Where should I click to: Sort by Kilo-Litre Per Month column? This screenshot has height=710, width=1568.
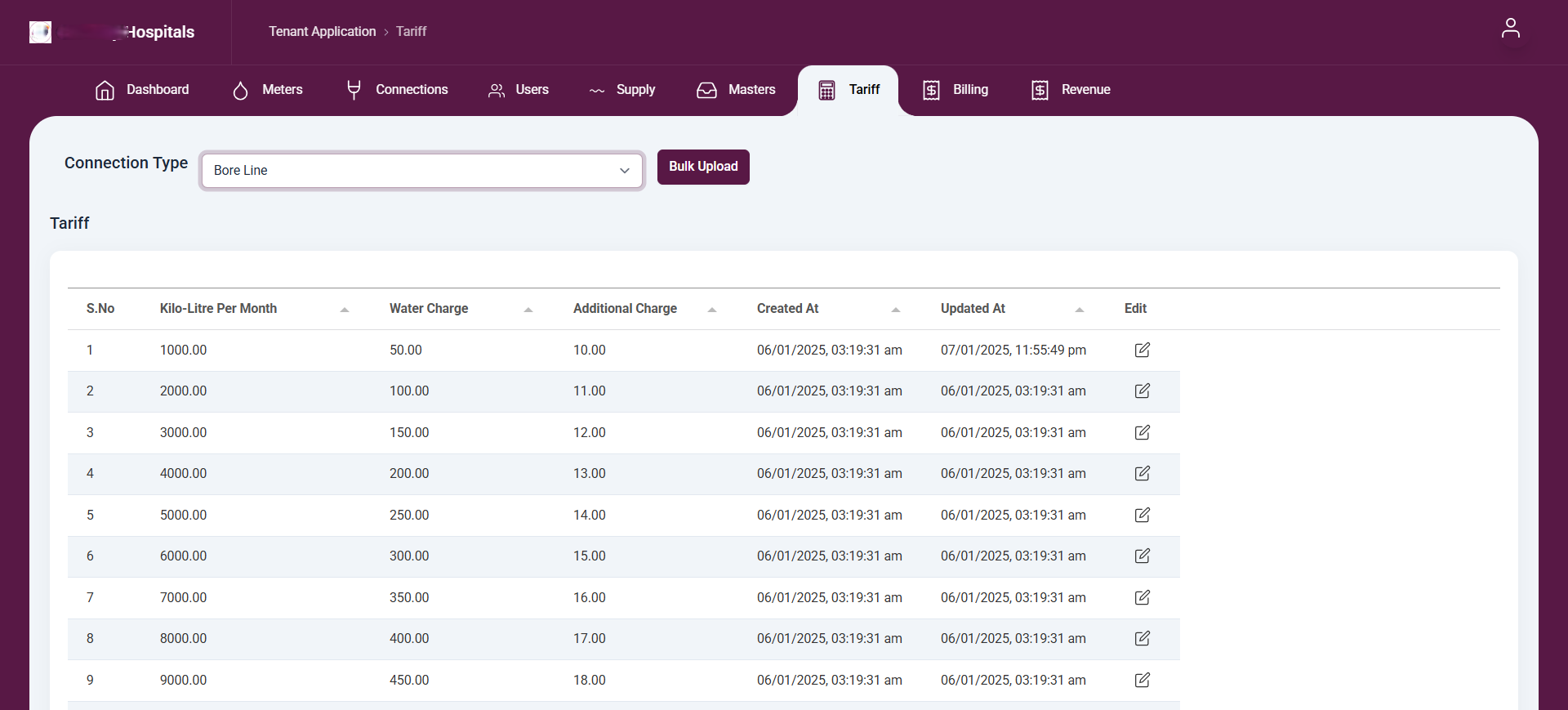(x=344, y=310)
